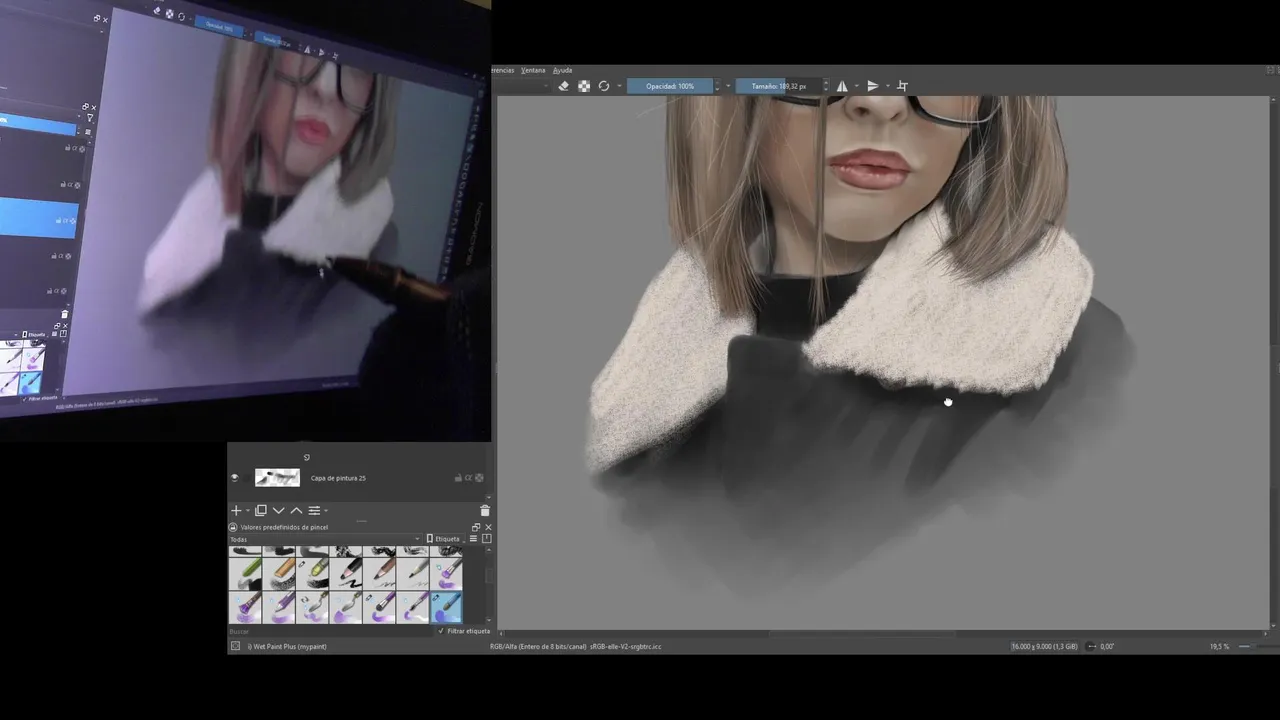Open the Ventana menu
Screen dimensions: 1280x720
point(533,70)
